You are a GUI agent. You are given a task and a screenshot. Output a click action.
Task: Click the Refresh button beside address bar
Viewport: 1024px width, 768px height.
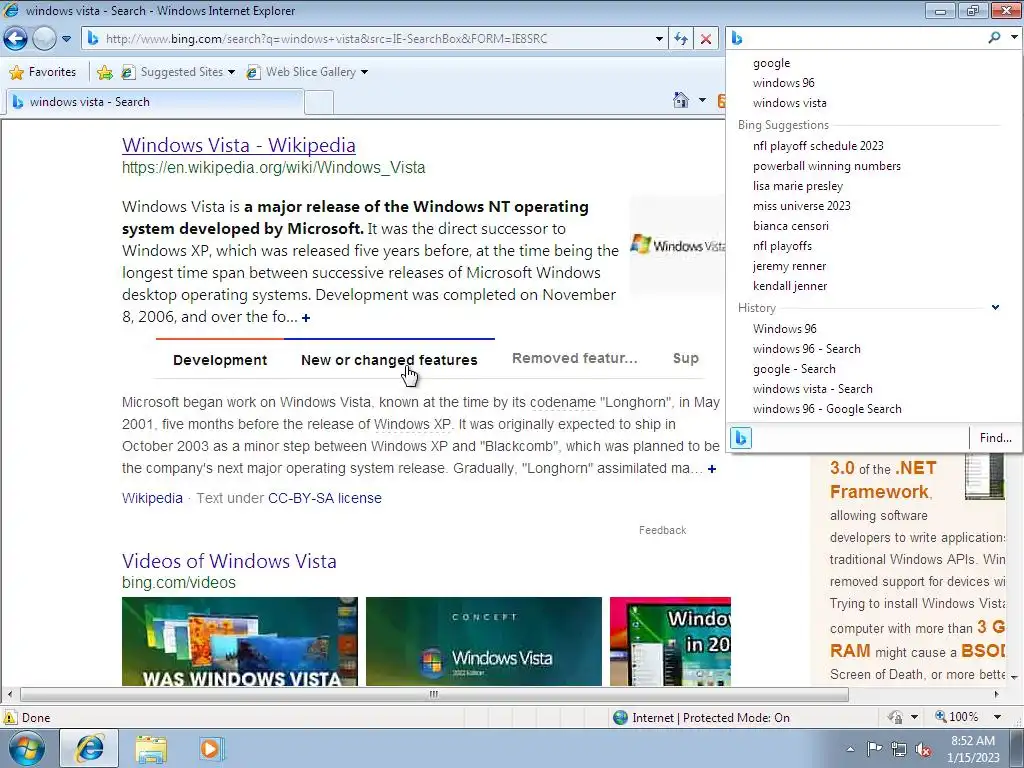(x=680, y=39)
